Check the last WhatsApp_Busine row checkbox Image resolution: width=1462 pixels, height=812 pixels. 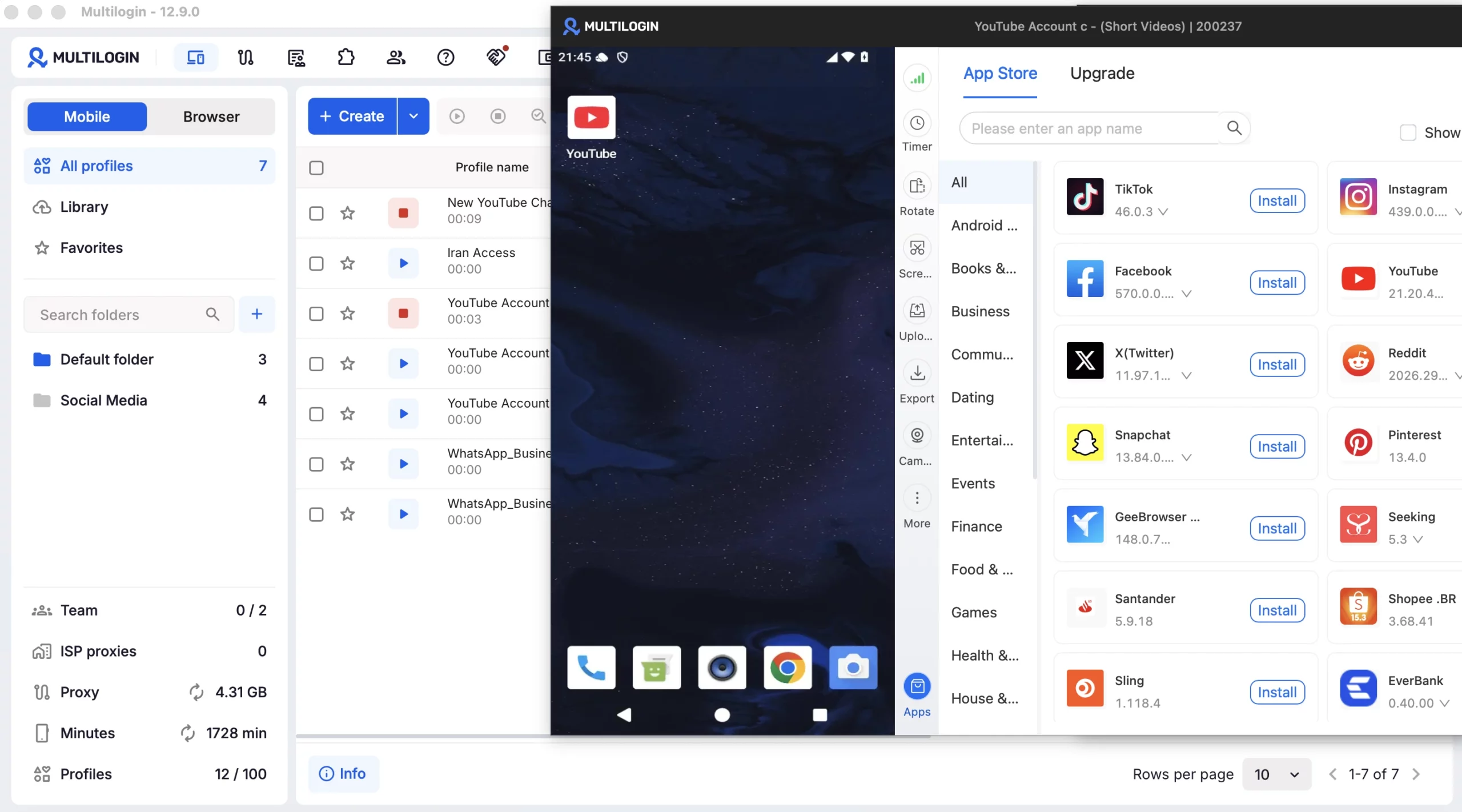point(316,514)
